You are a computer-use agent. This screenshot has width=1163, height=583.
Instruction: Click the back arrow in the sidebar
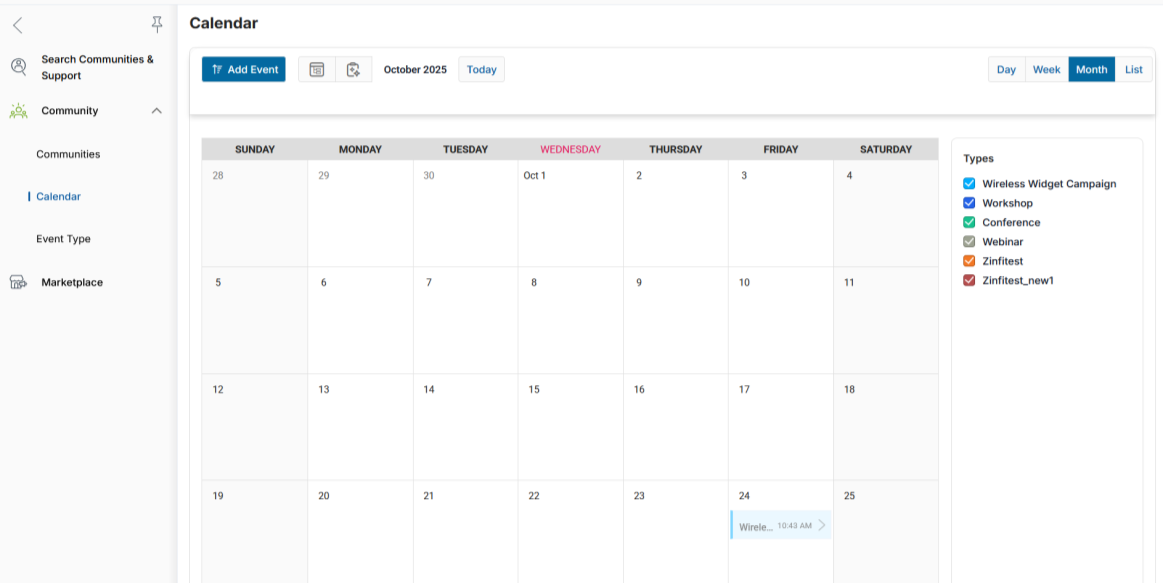[x=18, y=25]
